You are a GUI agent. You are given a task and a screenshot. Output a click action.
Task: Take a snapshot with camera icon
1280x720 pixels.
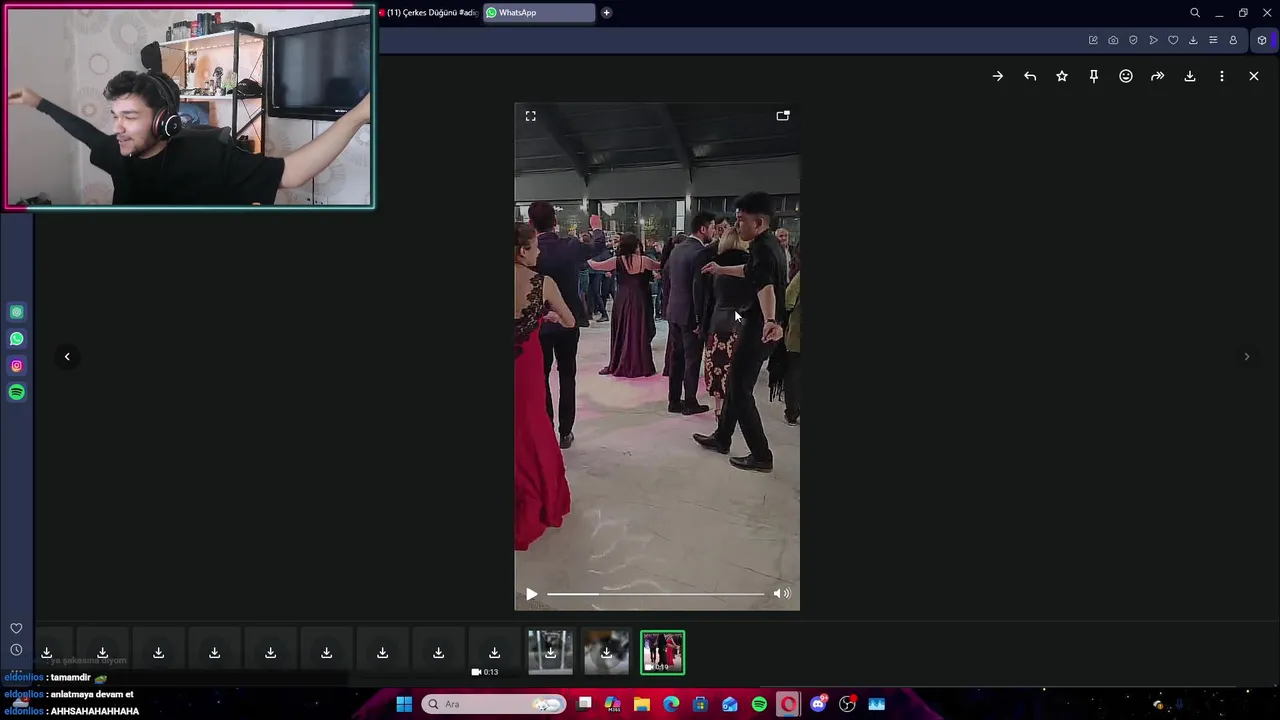coord(1113,40)
